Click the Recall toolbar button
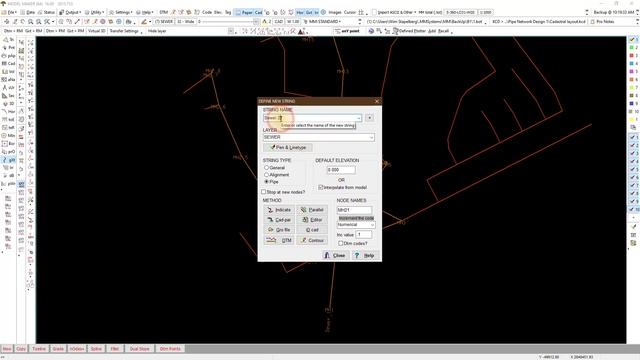The image size is (640, 360). point(444,31)
